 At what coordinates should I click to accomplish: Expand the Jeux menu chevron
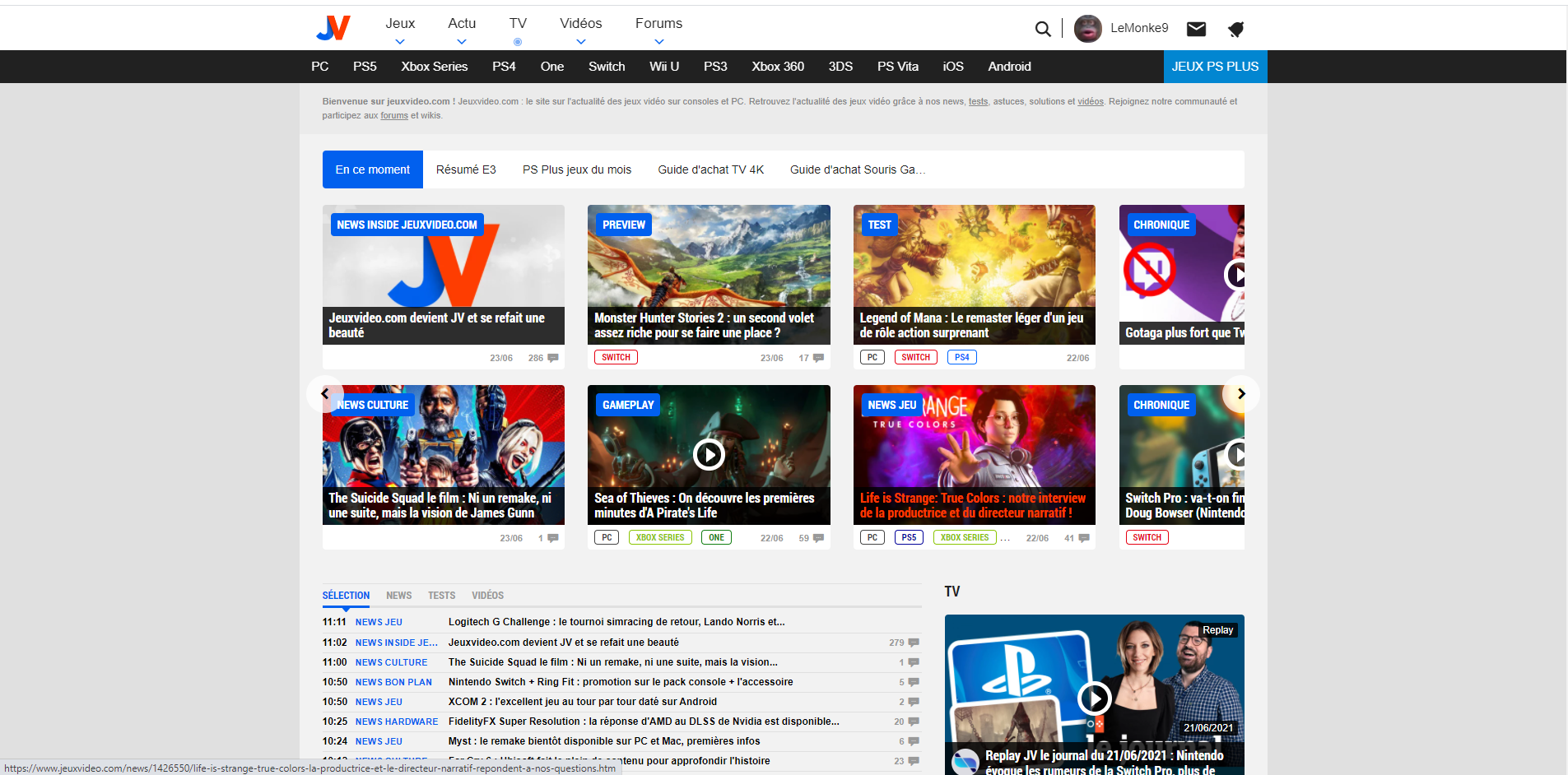(400, 42)
